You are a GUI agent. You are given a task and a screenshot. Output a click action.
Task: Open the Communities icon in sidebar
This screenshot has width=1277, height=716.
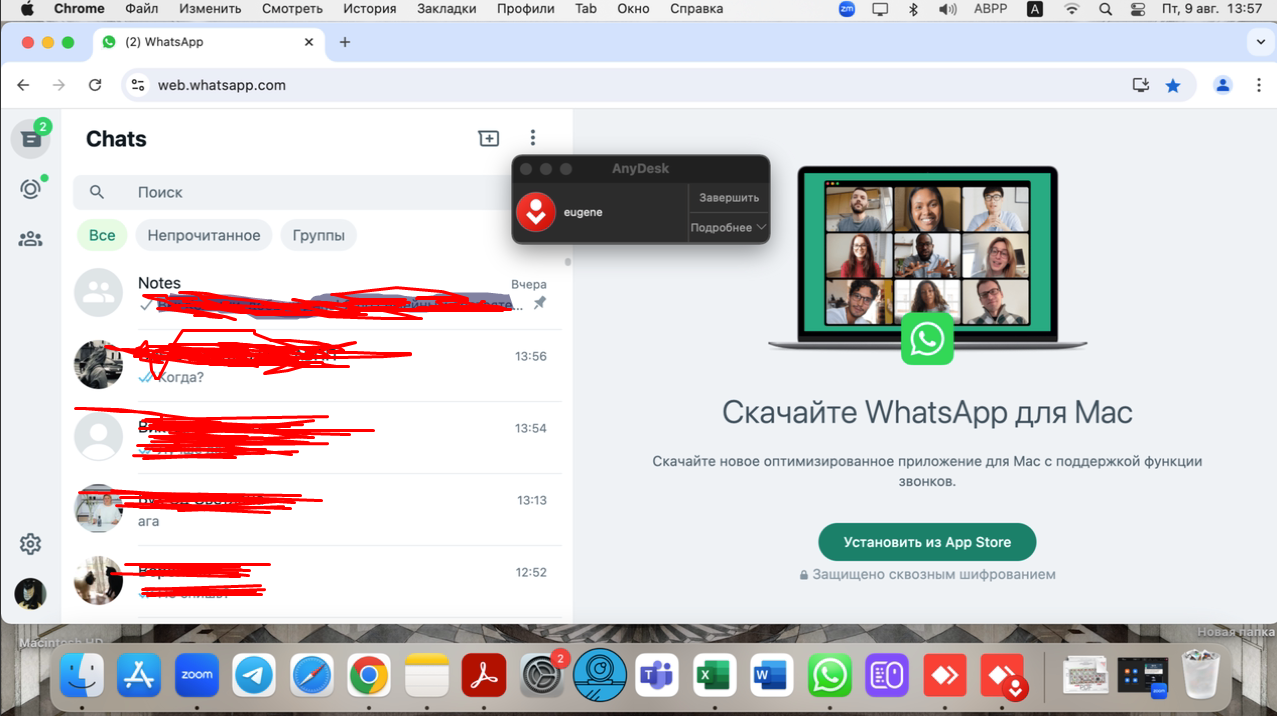coord(30,239)
